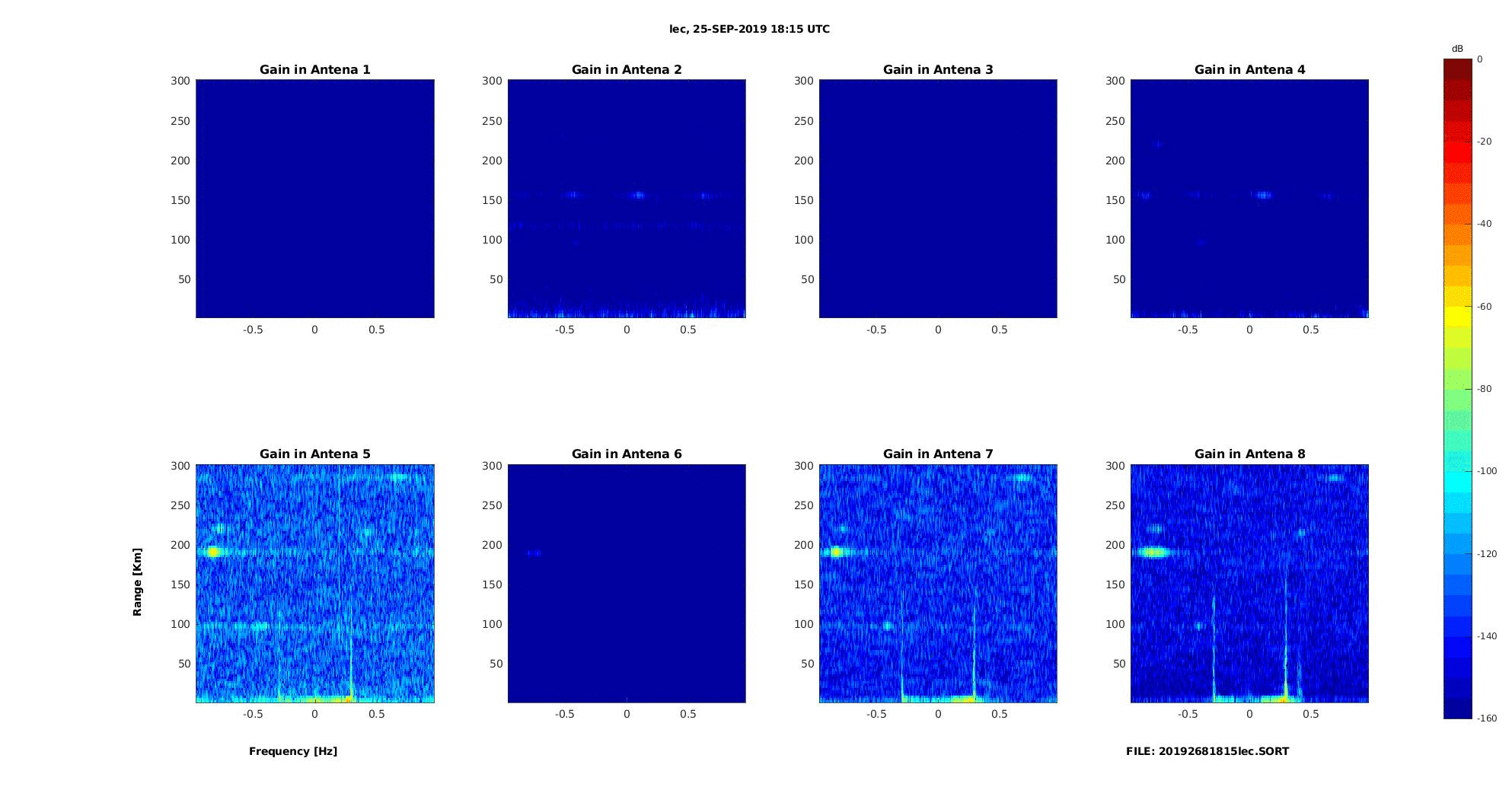Viewport: 1512px width, 809px height.
Task: Select the Gain in Antena 2 title
Action: [x=627, y=69]
